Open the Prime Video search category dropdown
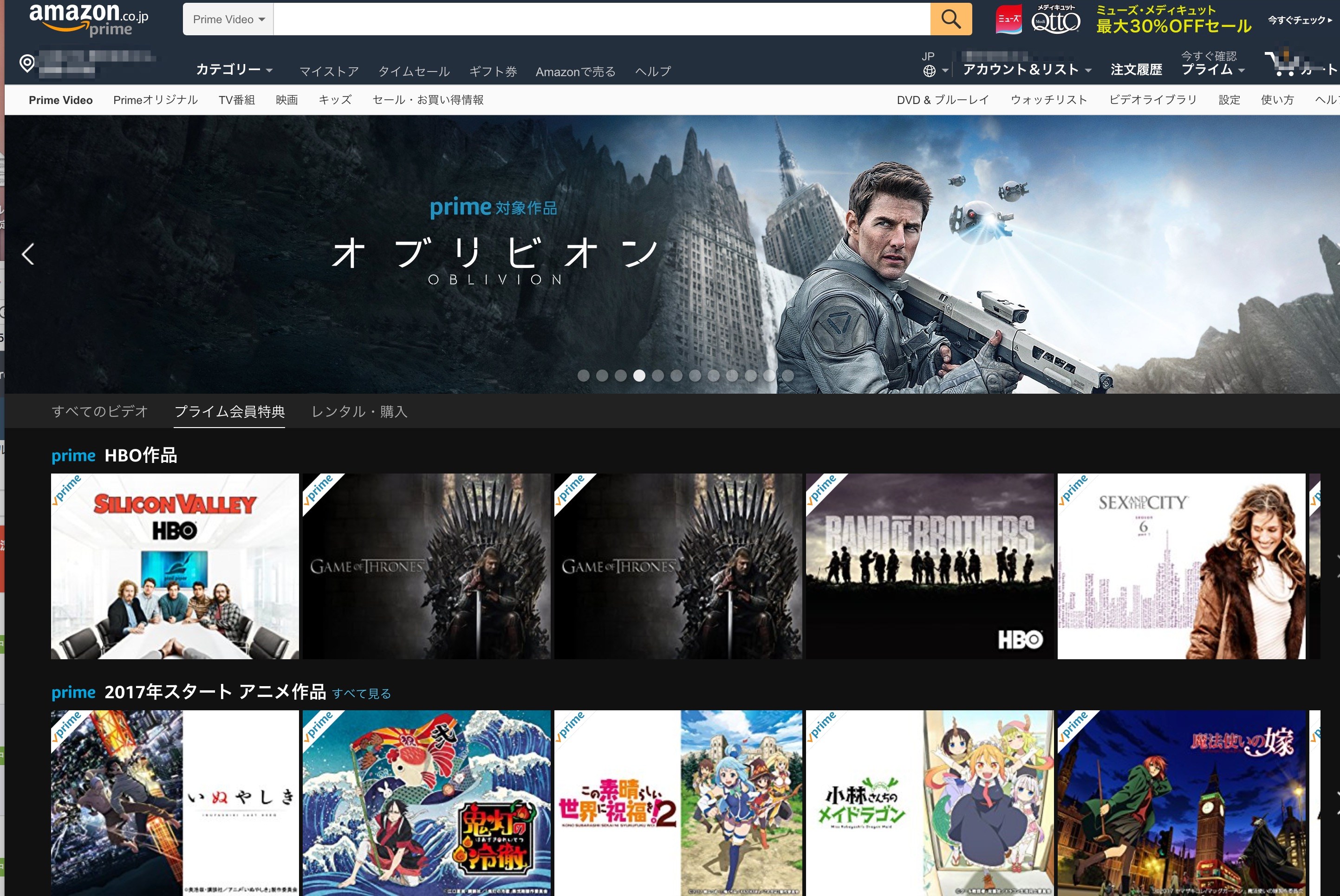This screenshot has height=896, width=1340. tap(228, 19)
